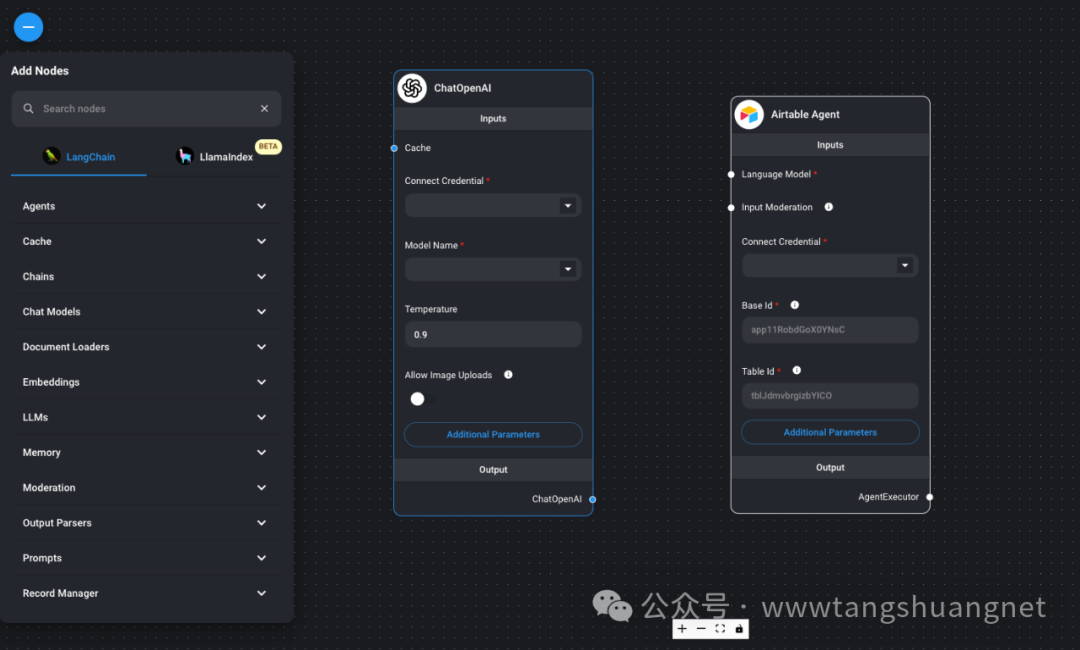Open the info icon beside Base Id
The width and height of the screenshot is (1080, 650).
click(795, 305)
